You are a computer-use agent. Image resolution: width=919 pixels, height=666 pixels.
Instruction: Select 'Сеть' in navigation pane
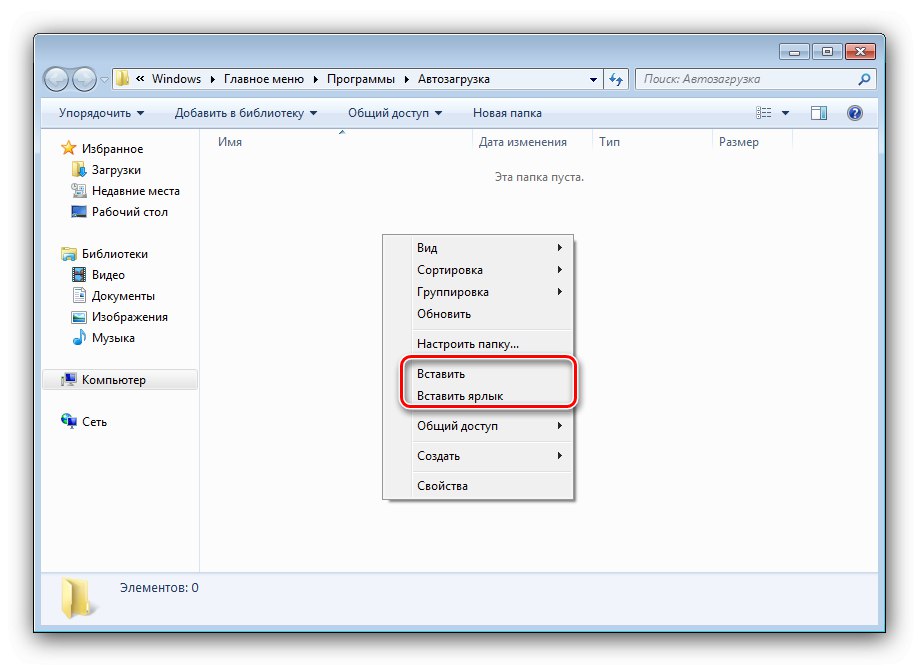tap(94, 422)
